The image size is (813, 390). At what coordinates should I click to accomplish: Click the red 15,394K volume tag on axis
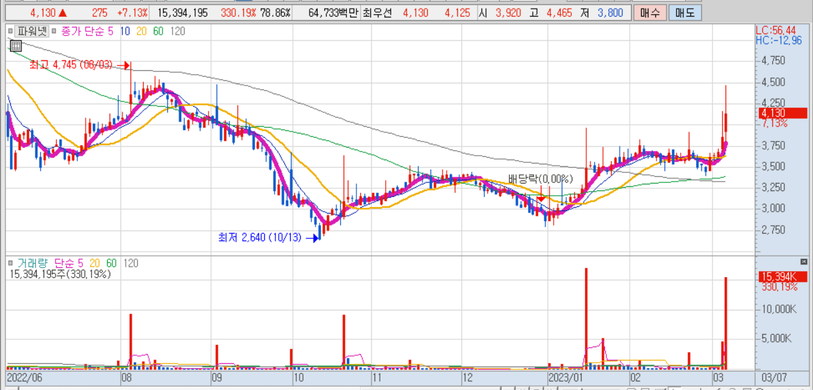782,277
